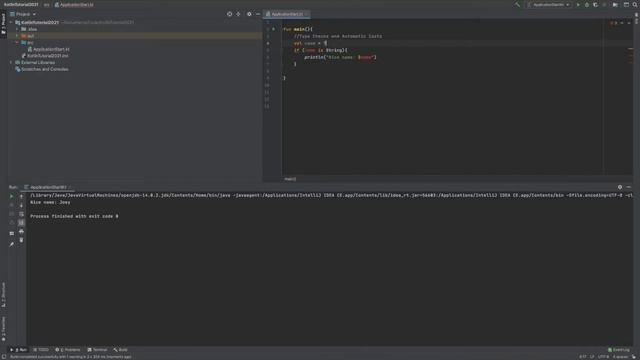Click the down arrow in Run panel toolbar
Image resolution: width=640 pixels, height=360 pixels.
click(21, 205)
